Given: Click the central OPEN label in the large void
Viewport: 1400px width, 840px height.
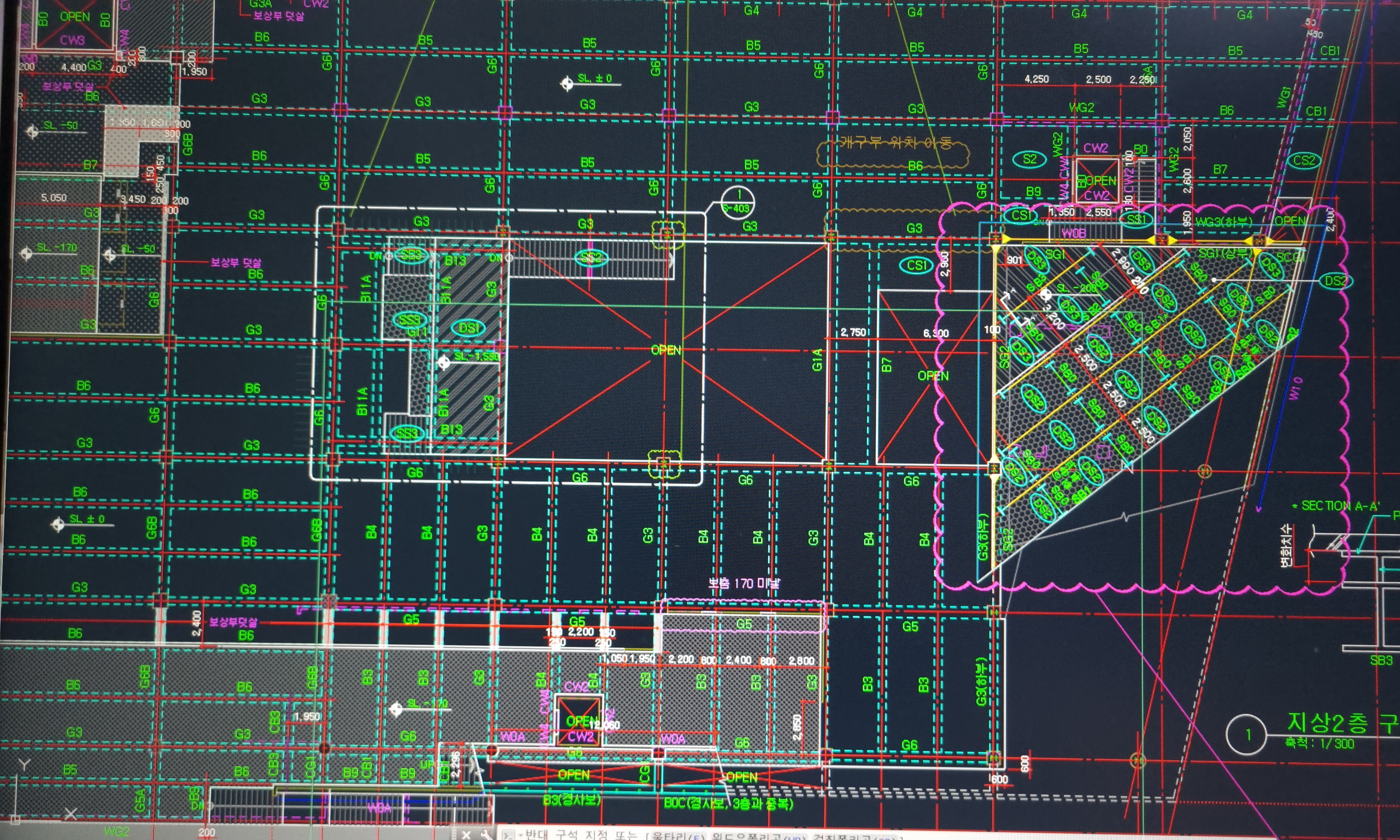Looking at the screenshot, I should (x=666, y=350).
